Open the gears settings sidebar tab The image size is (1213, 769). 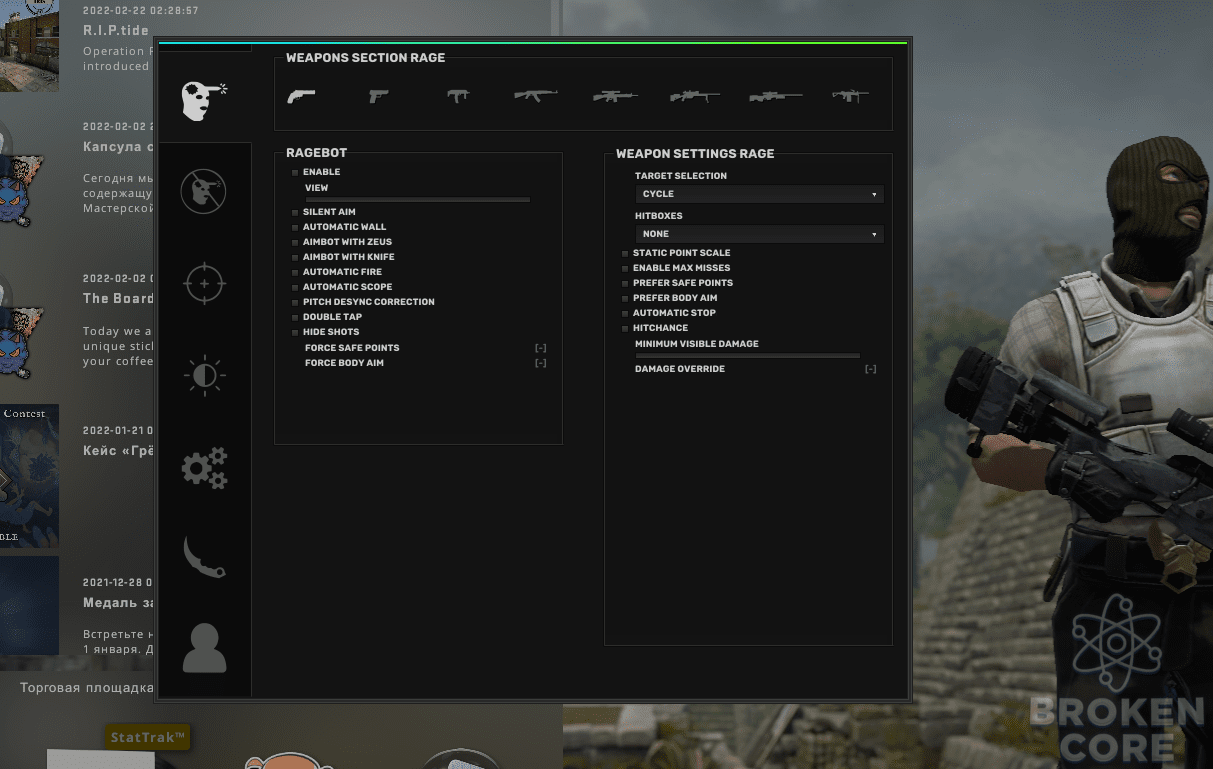point(205,468)
